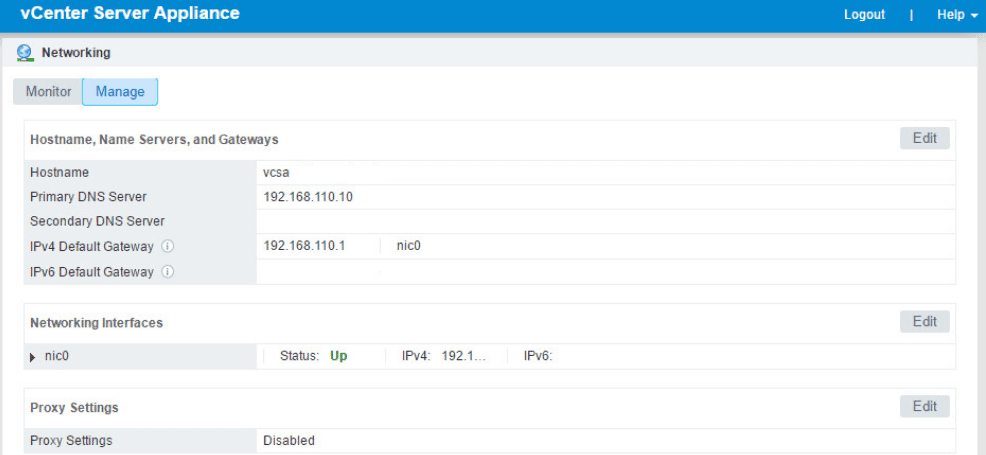Click the Hostname, Name Servers, and Gateways heading
986x455 pixels.
click(154, 140)
